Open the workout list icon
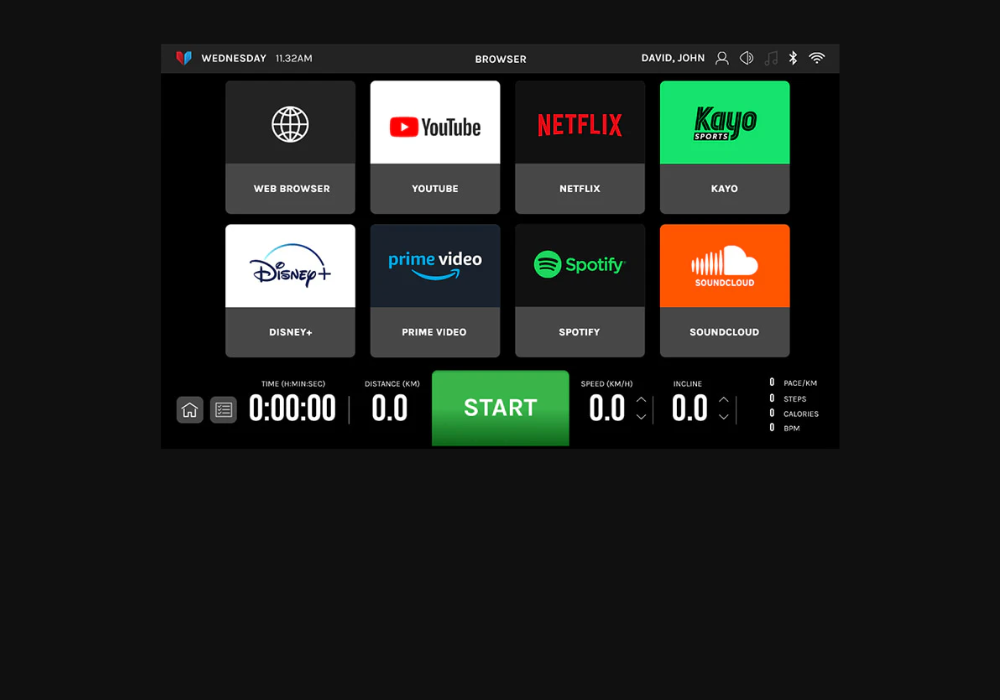 (x=223, y=410)
